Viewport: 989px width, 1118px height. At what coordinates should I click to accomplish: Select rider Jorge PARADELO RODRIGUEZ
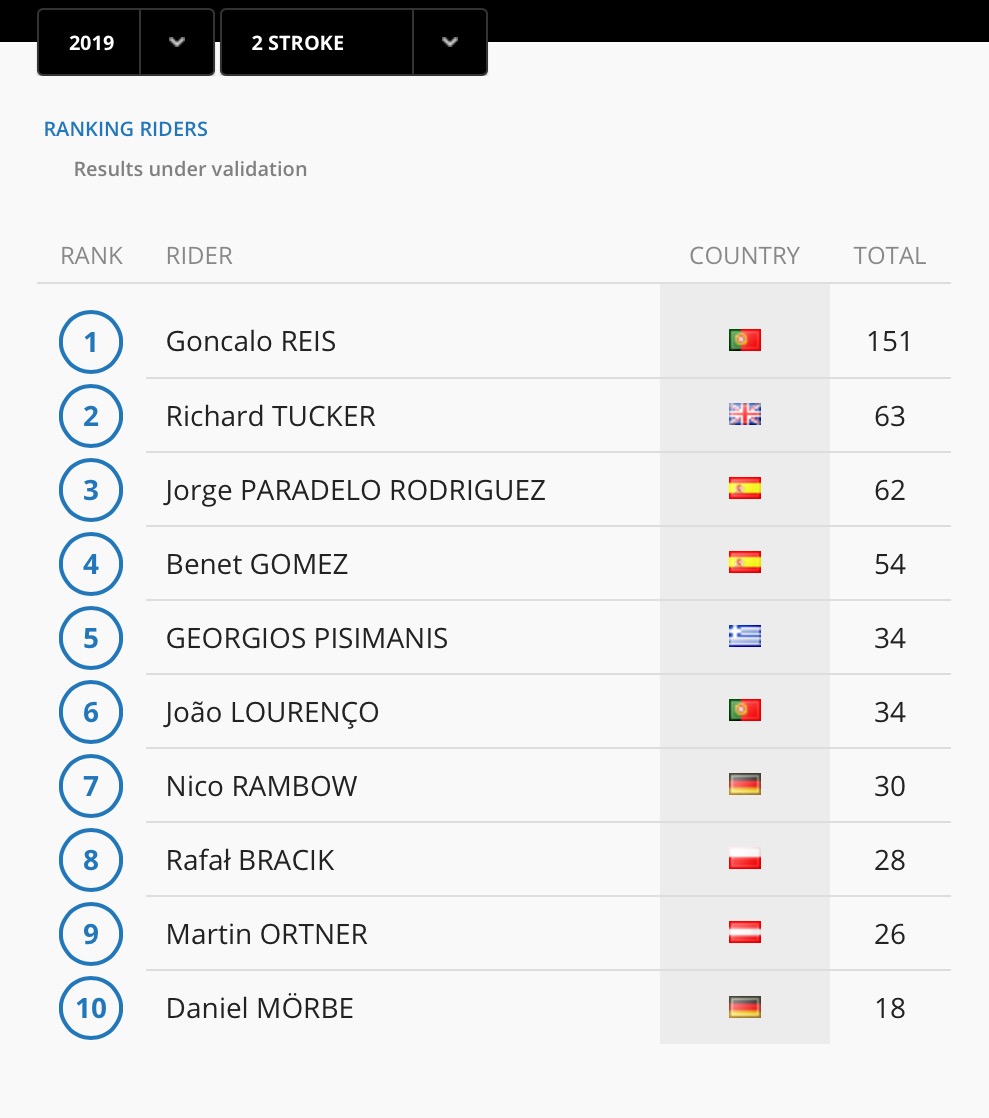[355, 490]
